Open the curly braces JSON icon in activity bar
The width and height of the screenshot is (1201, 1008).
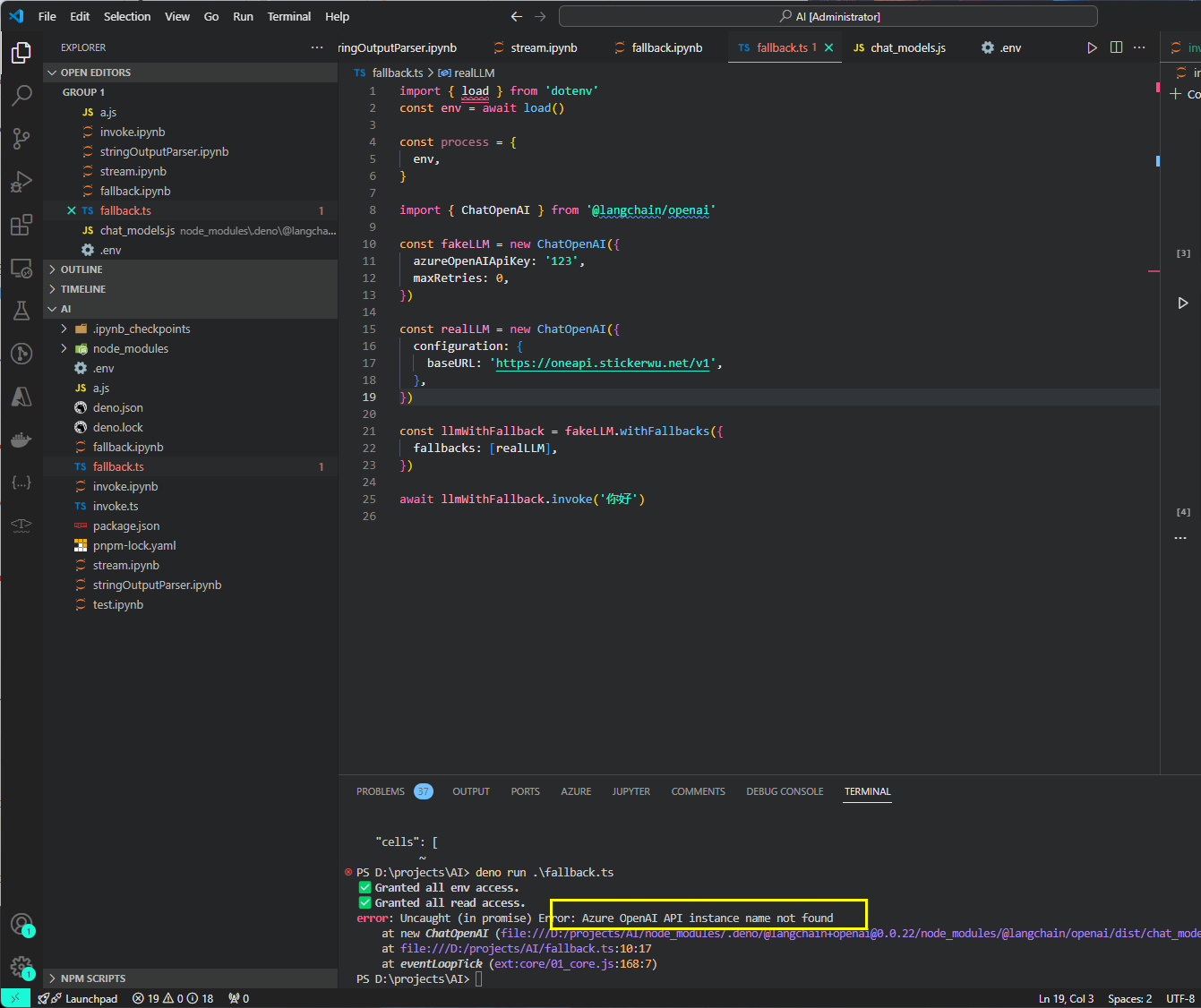coord(21,483)
